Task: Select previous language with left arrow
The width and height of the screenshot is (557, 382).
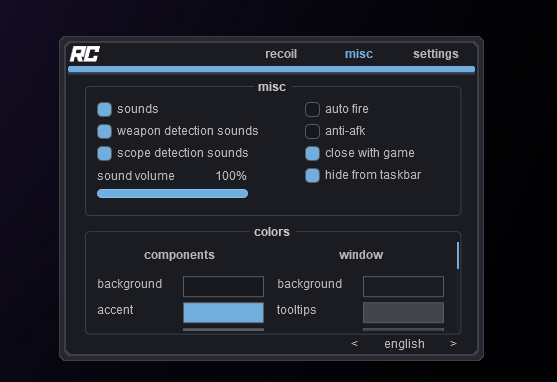Action: coord(354,344)
